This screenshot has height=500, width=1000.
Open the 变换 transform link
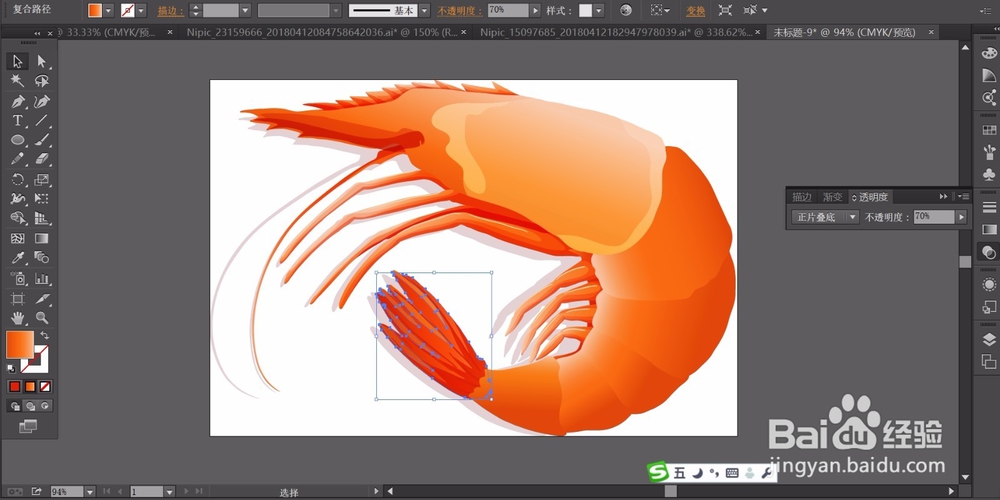695,11
